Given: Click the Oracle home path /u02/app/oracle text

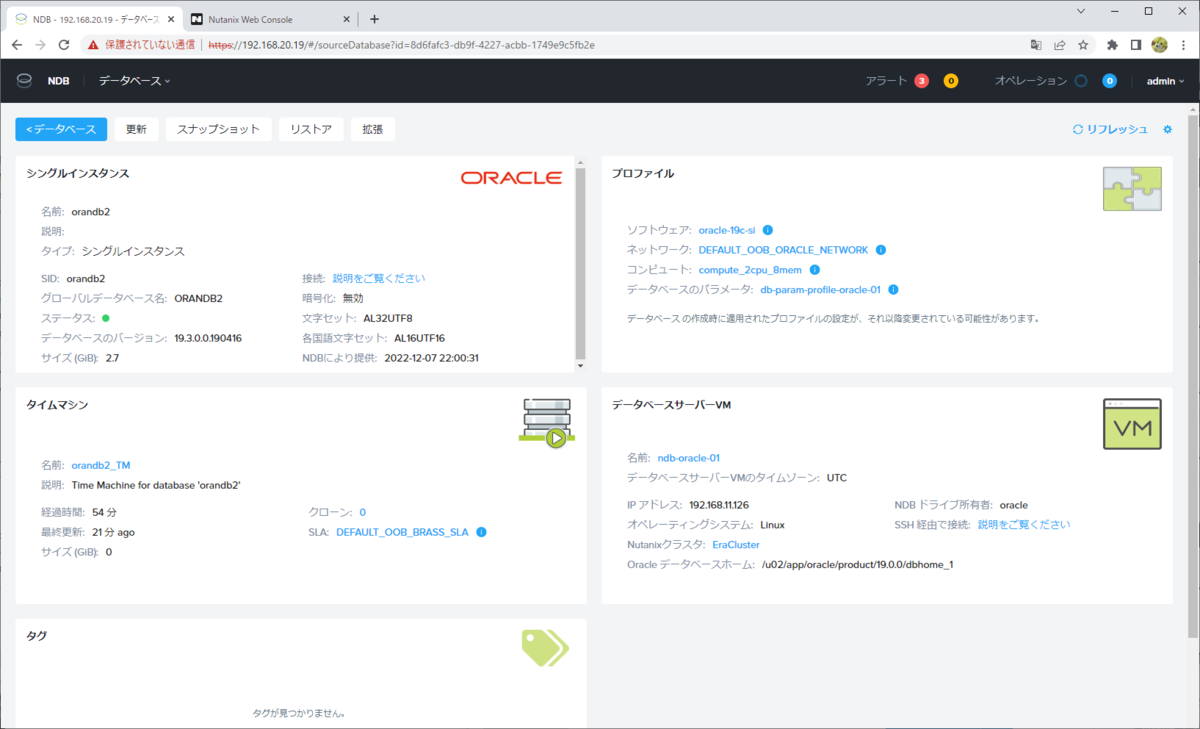Looking at the screenshot, I should [857, 564].
